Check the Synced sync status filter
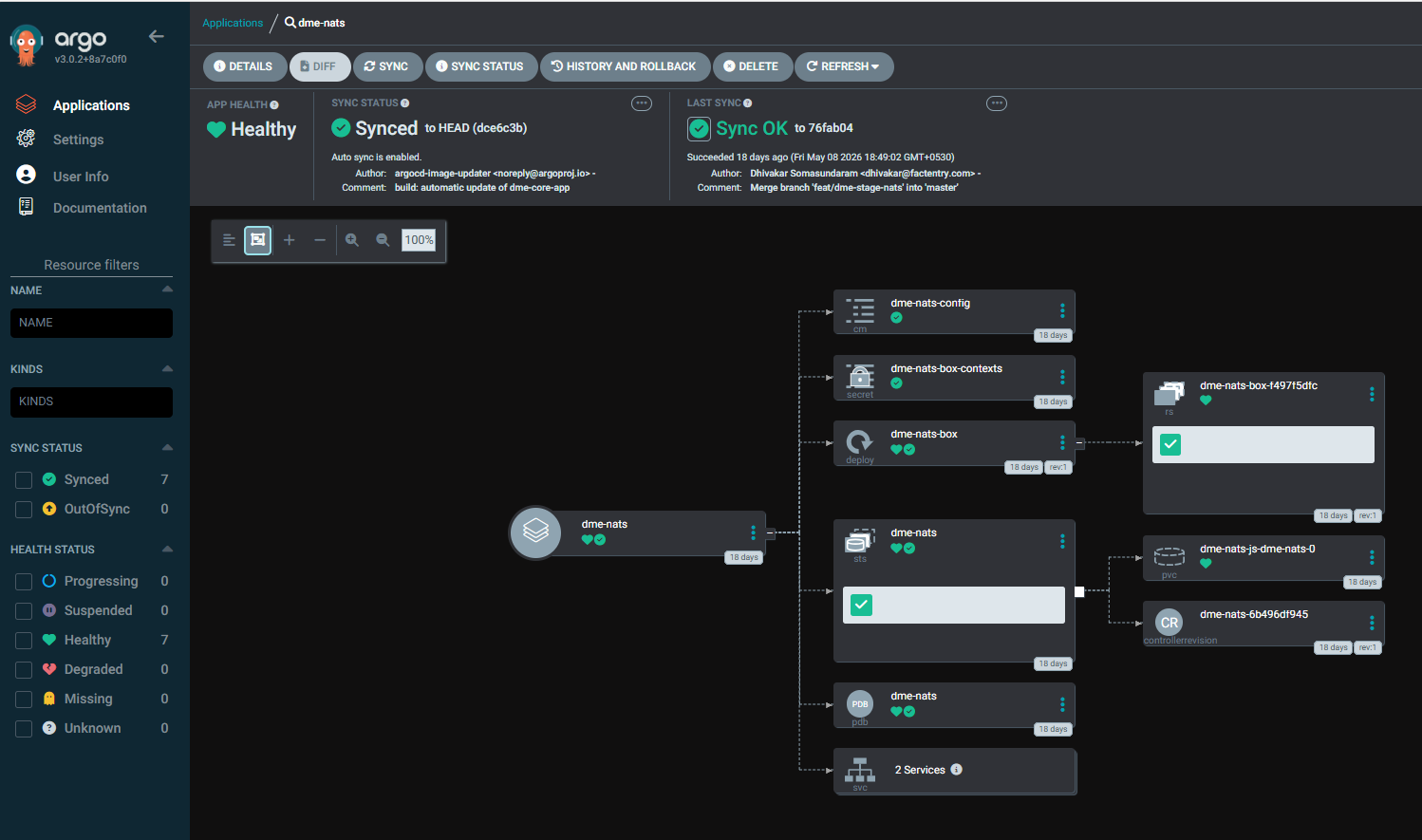1422x840 pixels. (x=24, y=480)
